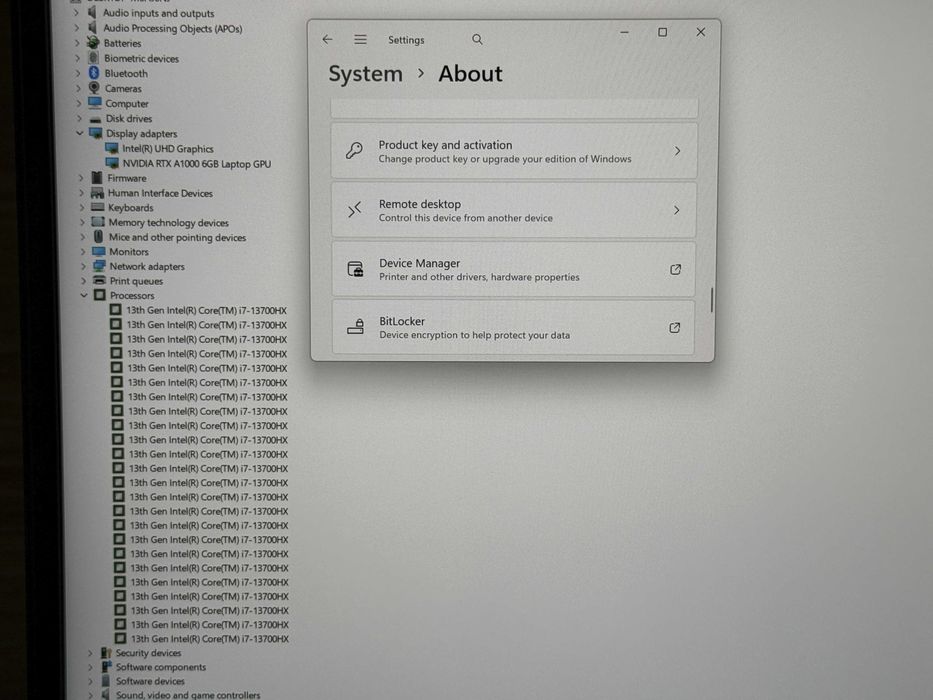This screenshot has width=933, height=700.
Task: Expand the Monitors node
Action: point(83,251)
